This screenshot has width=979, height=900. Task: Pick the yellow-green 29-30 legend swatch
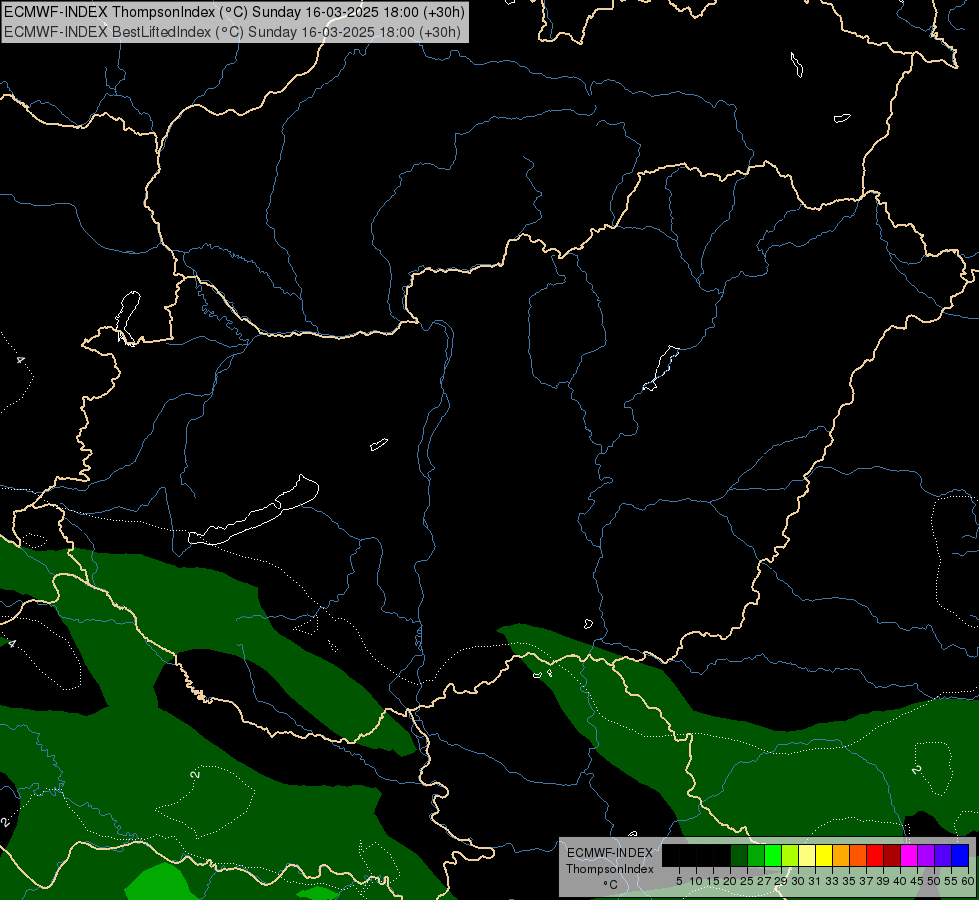tap(790, 855)
